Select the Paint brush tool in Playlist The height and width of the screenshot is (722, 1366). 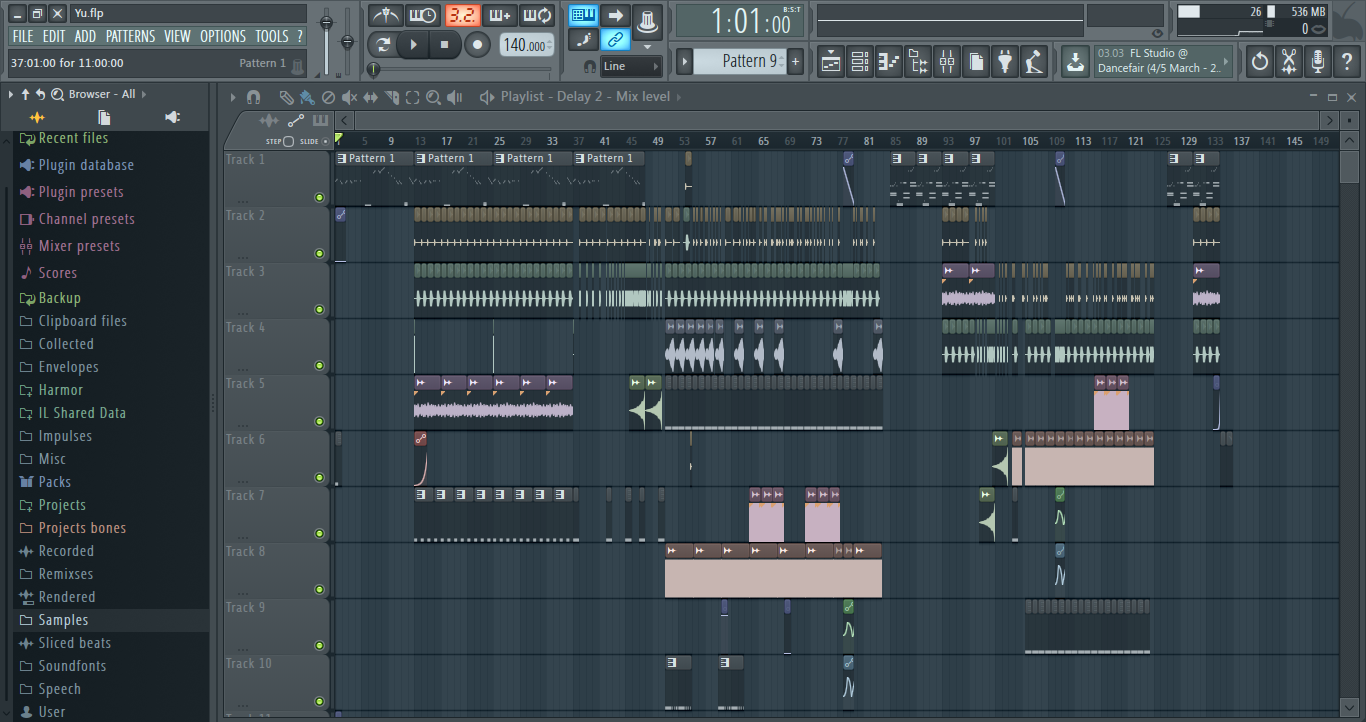[307, 97]
